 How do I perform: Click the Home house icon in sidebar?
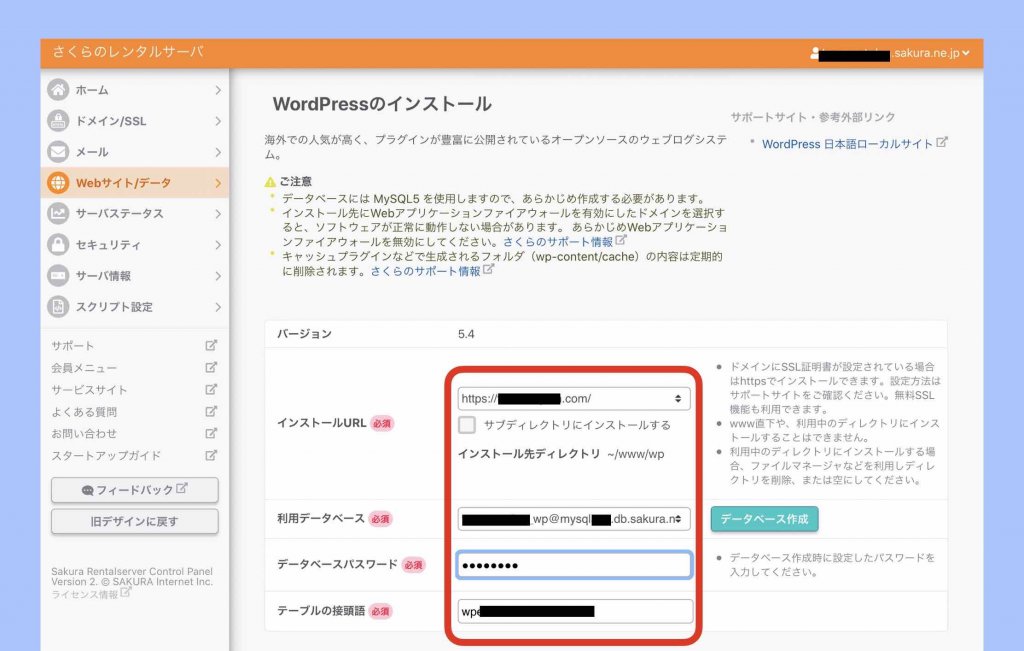(x=58, y=90)
